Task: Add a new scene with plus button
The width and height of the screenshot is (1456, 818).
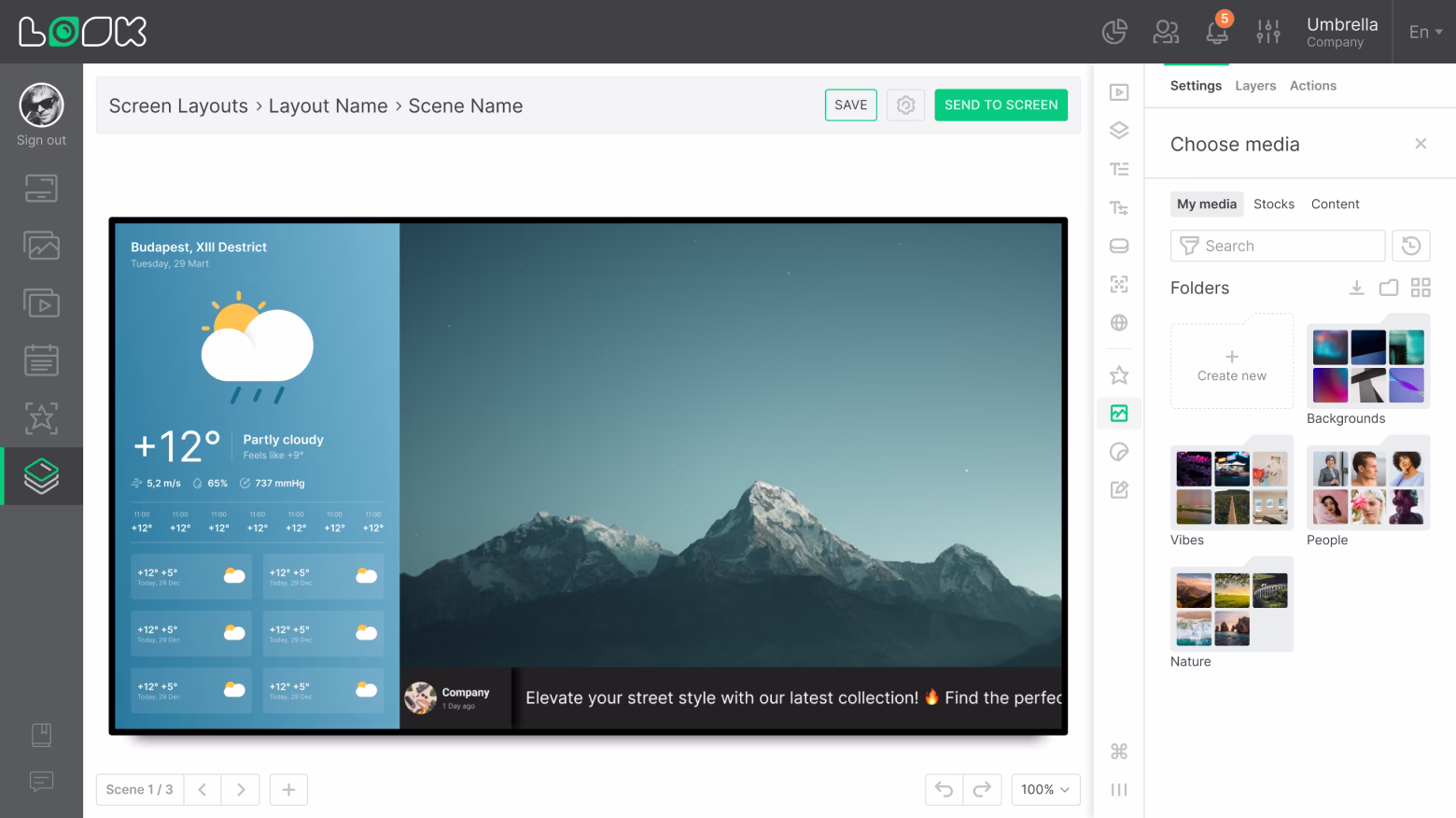Action: 288,790
